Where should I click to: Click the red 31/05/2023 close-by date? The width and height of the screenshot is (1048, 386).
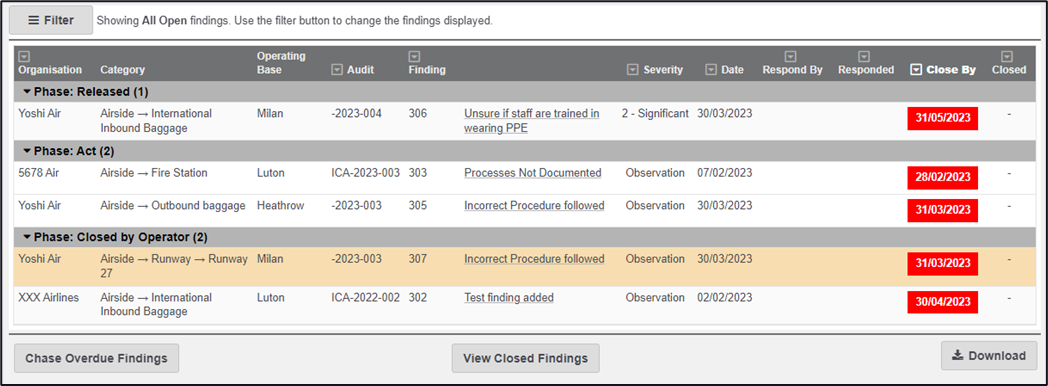(942, 118)
